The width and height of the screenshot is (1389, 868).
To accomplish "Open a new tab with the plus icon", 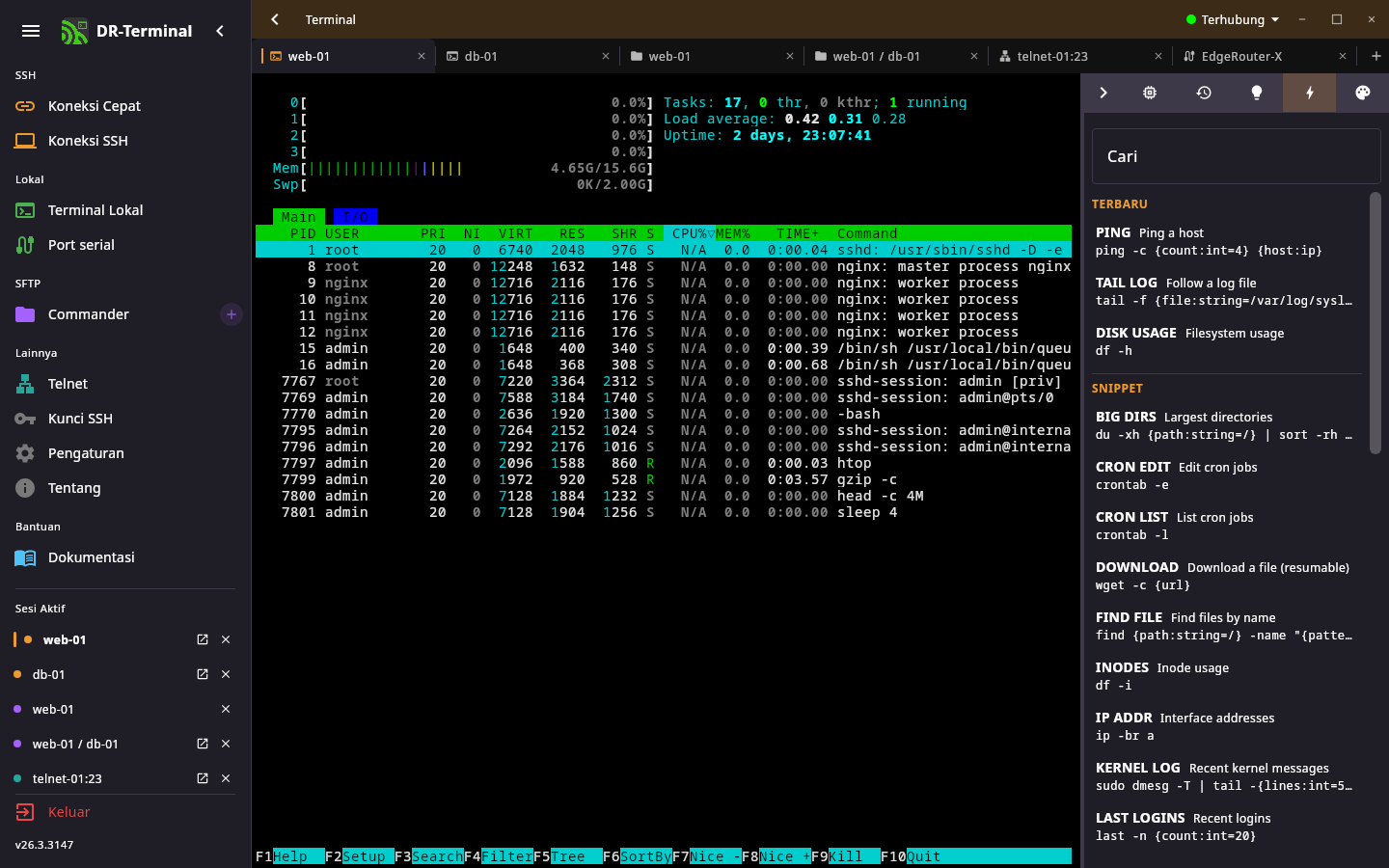I will (x=1376, y=56).
